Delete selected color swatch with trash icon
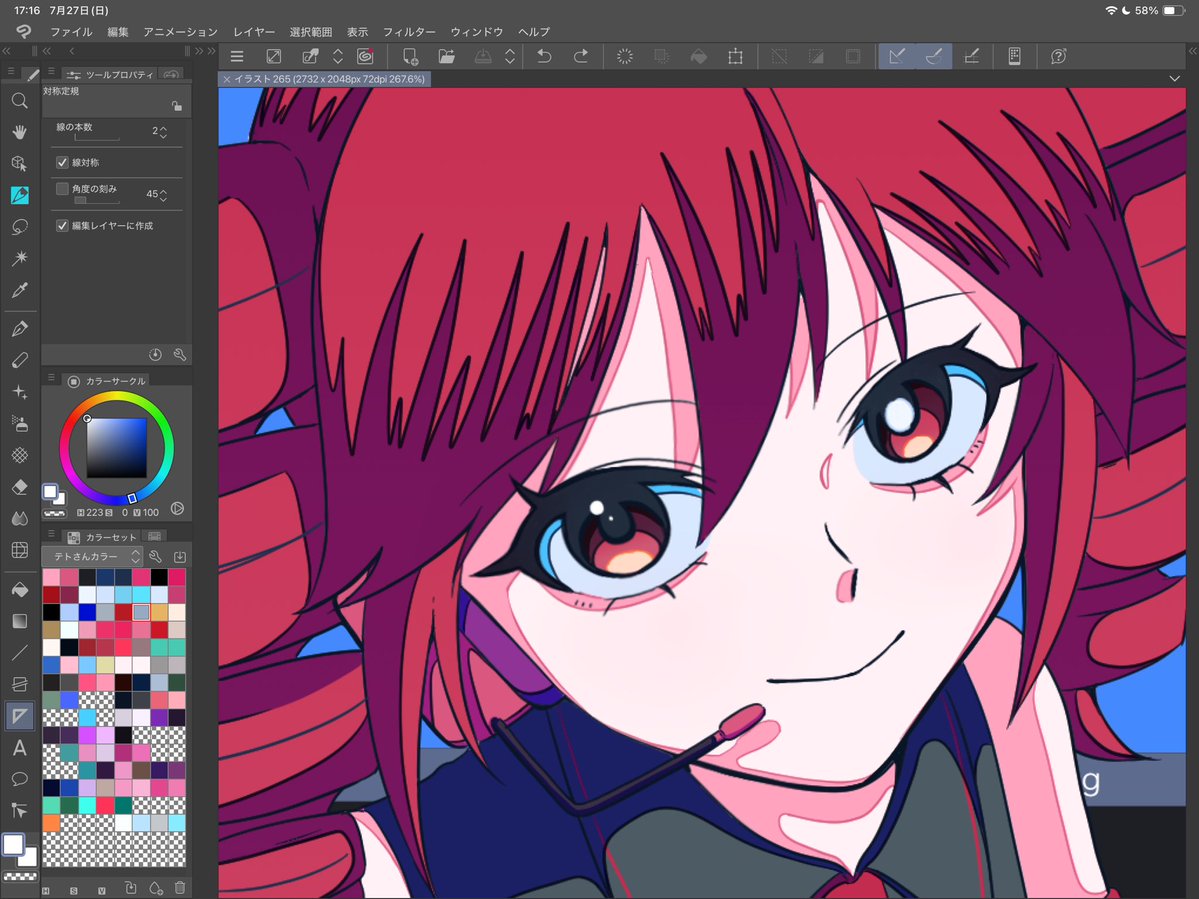This screenshot has width=1199, height=899. [180, 888]
